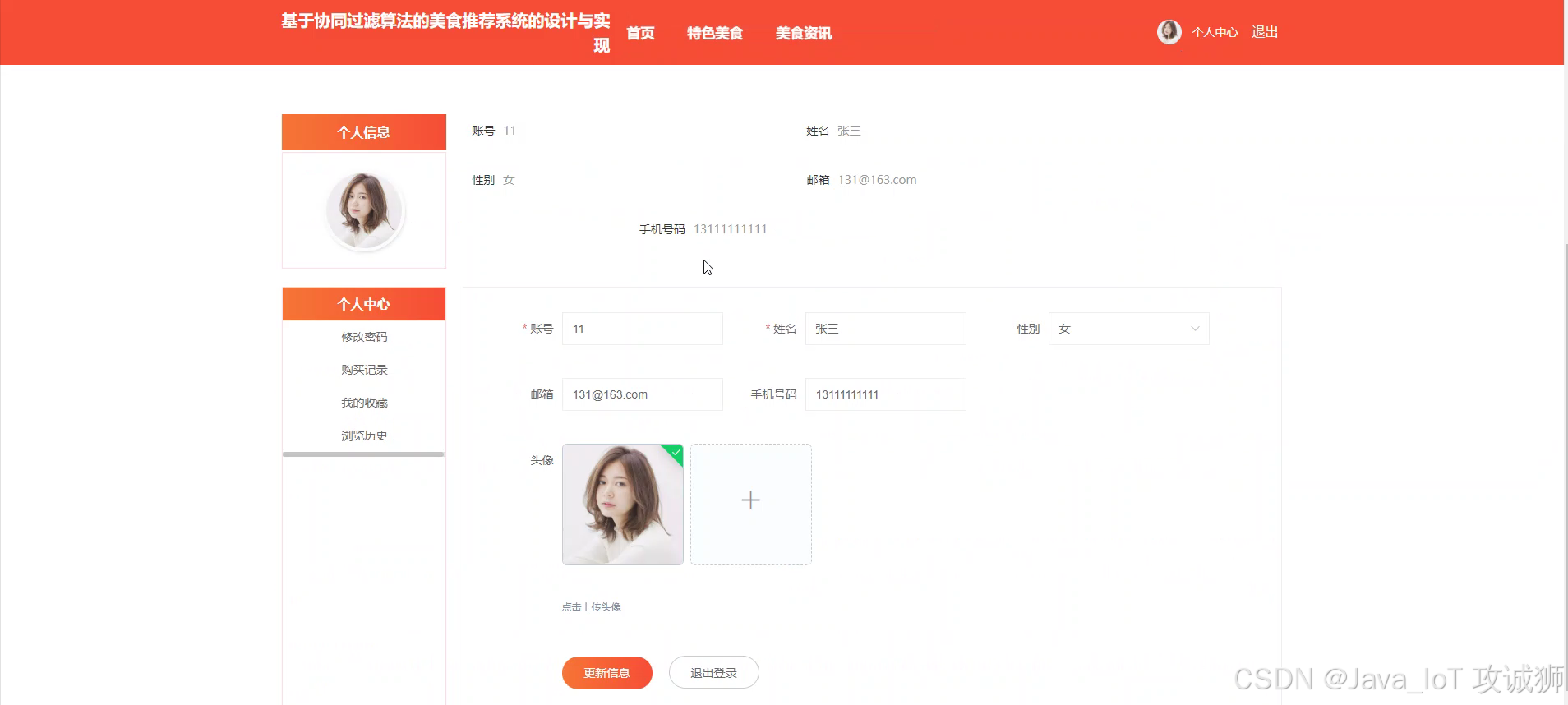Open the 性别 dropdown

[x=1129, y=329]
